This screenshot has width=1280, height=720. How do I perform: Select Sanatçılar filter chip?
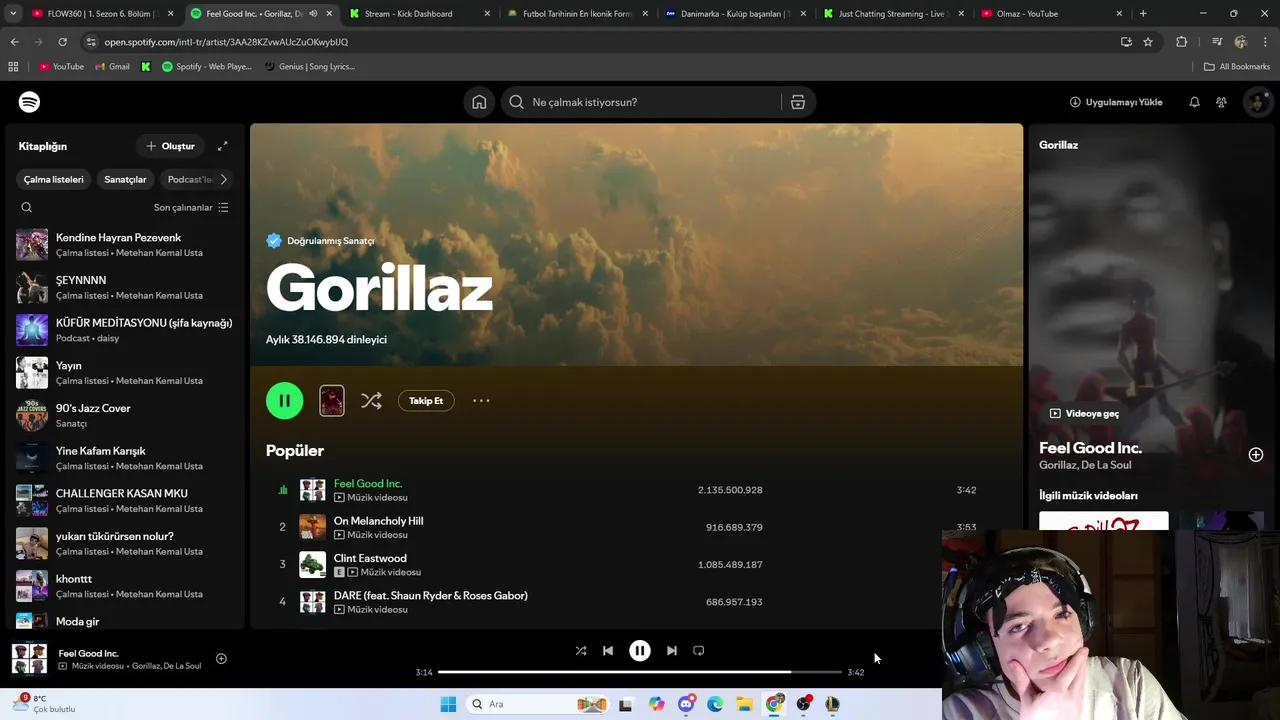125,180
